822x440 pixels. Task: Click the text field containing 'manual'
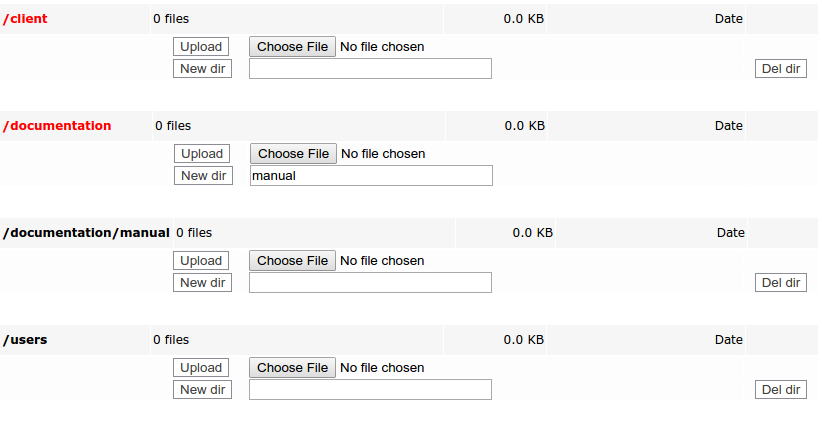coord(371,175)
